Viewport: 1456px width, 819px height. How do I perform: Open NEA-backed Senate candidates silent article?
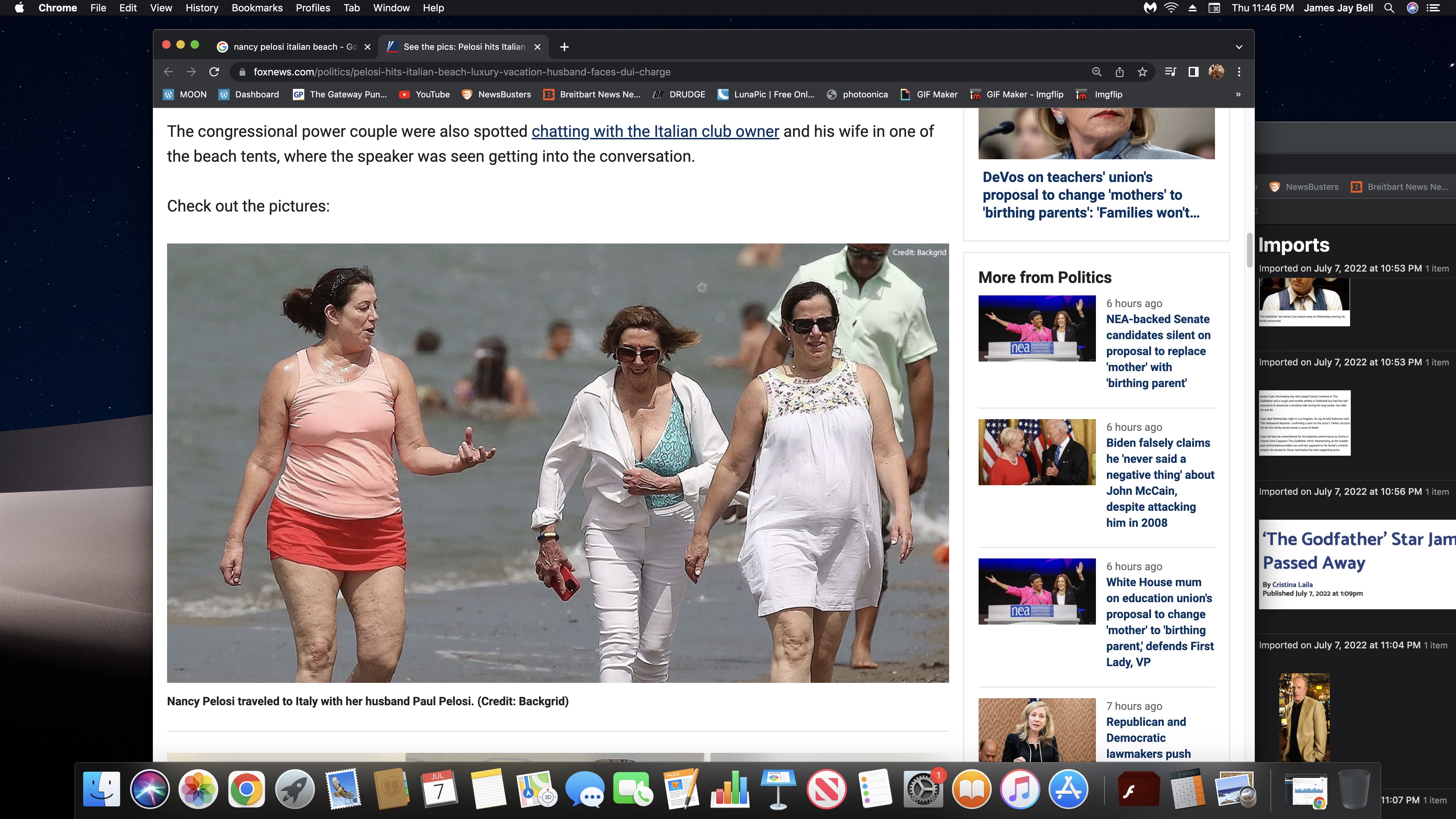click(x=1159, y=351)
